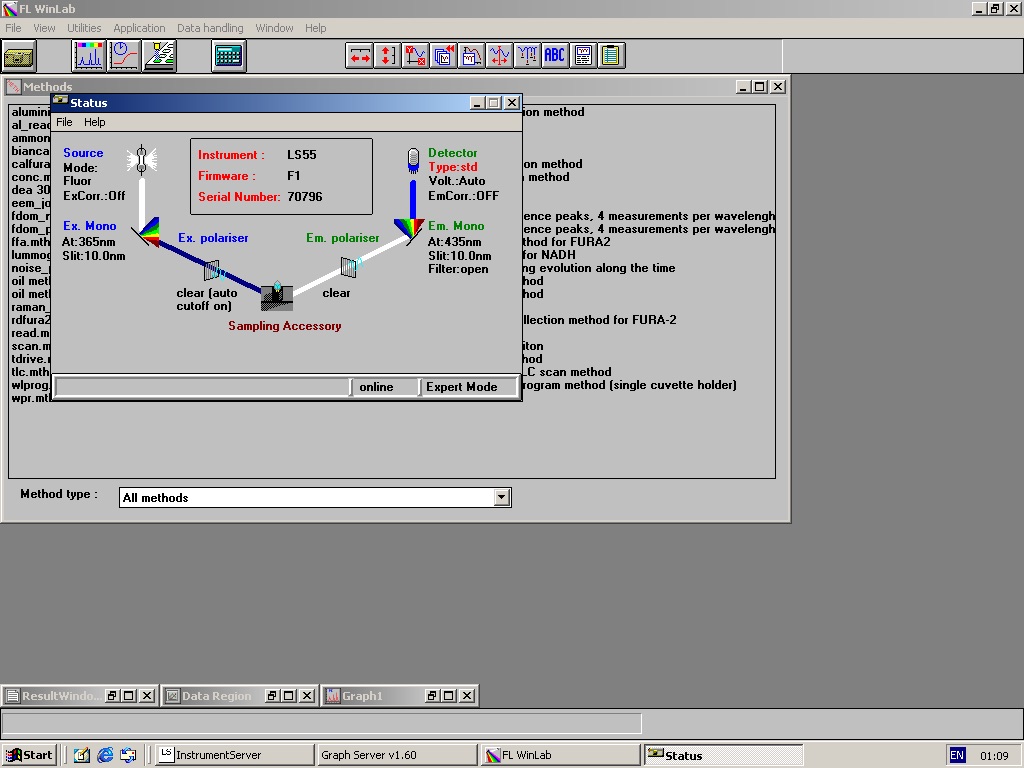1024x768 pixels.
Task: Select the noise method in the list
Action: point(31,268)
